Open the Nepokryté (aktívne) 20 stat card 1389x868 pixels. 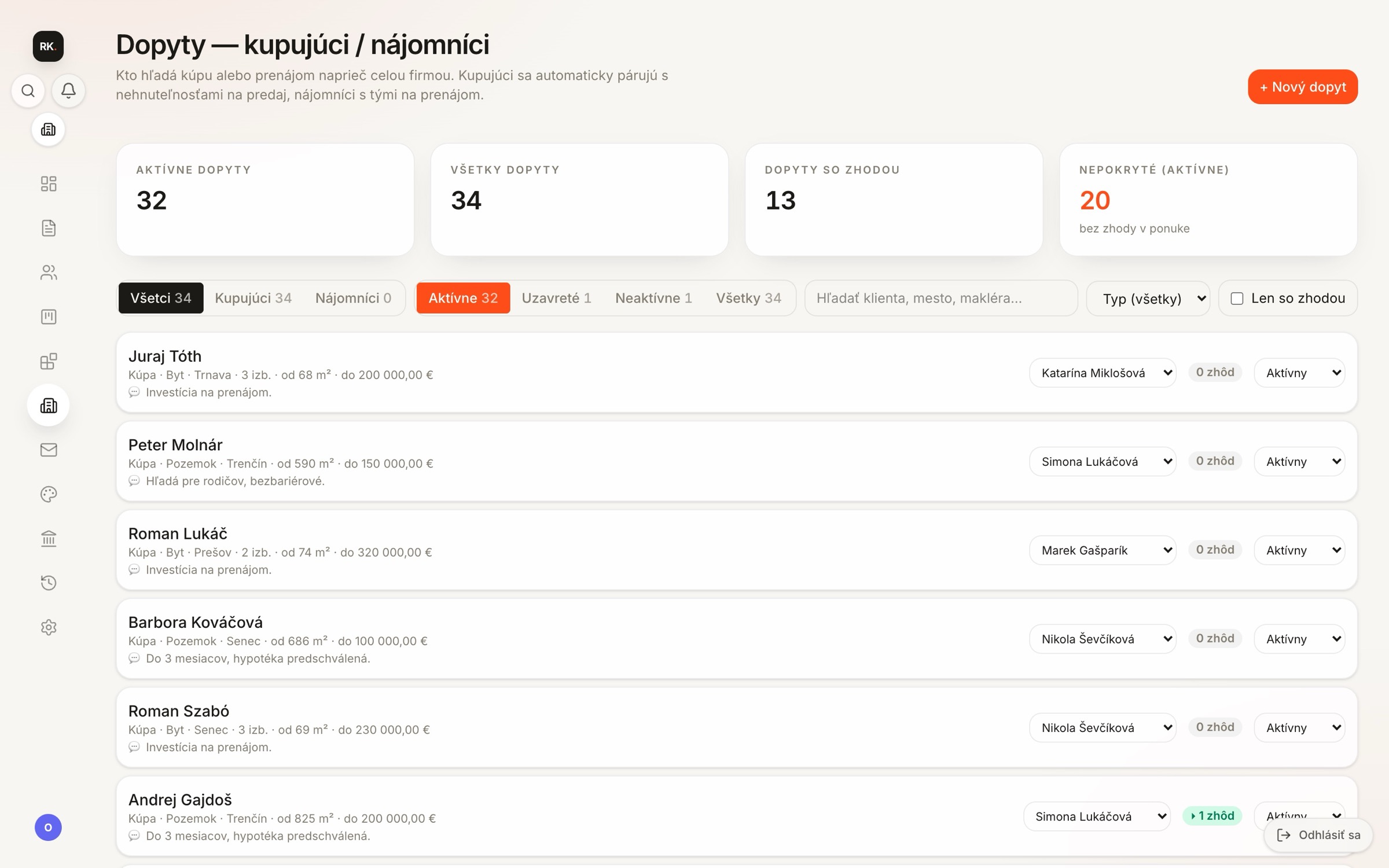(x=1208, y=200)
